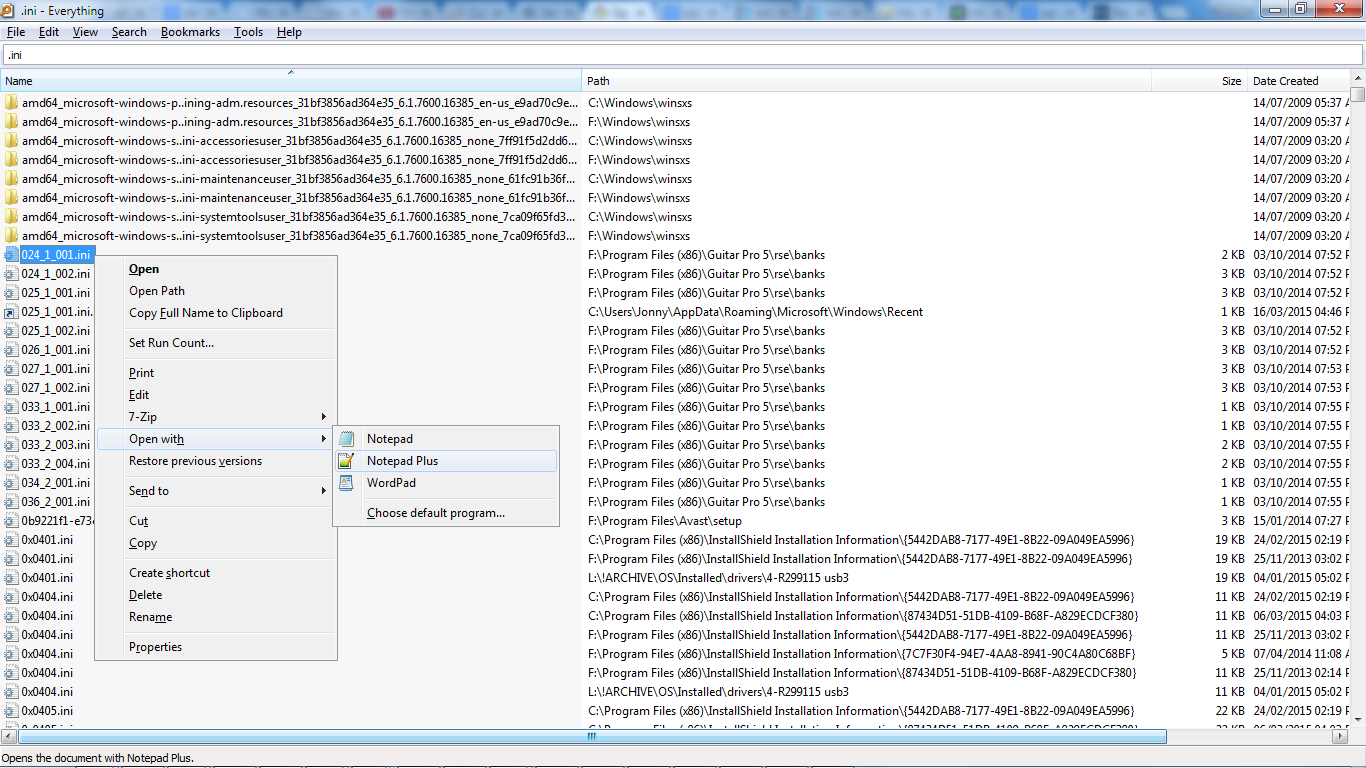Open file with Notepad
The width and height of the screenshot is (1366, 768).
point(446,439)
